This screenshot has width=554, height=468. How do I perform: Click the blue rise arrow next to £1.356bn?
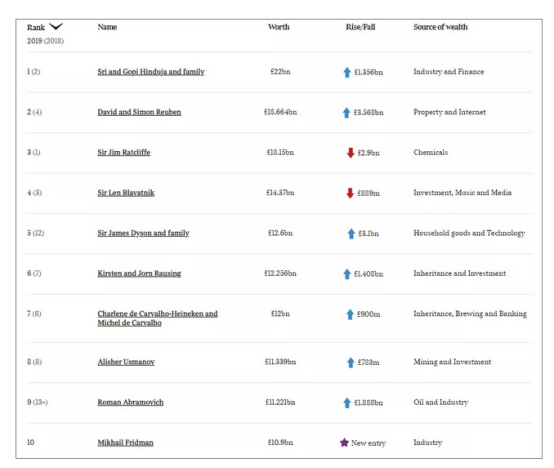[347, 72]
